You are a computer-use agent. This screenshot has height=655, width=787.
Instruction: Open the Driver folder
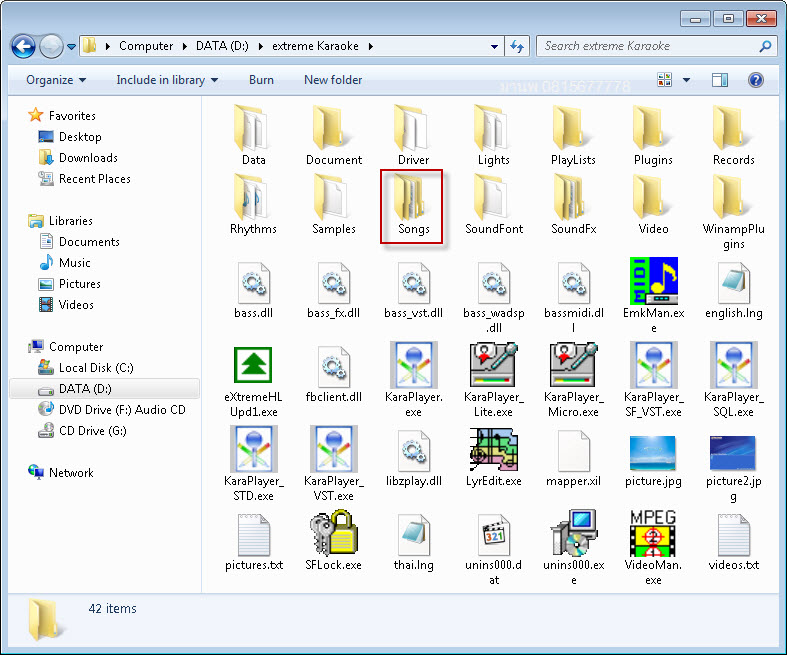413,135
